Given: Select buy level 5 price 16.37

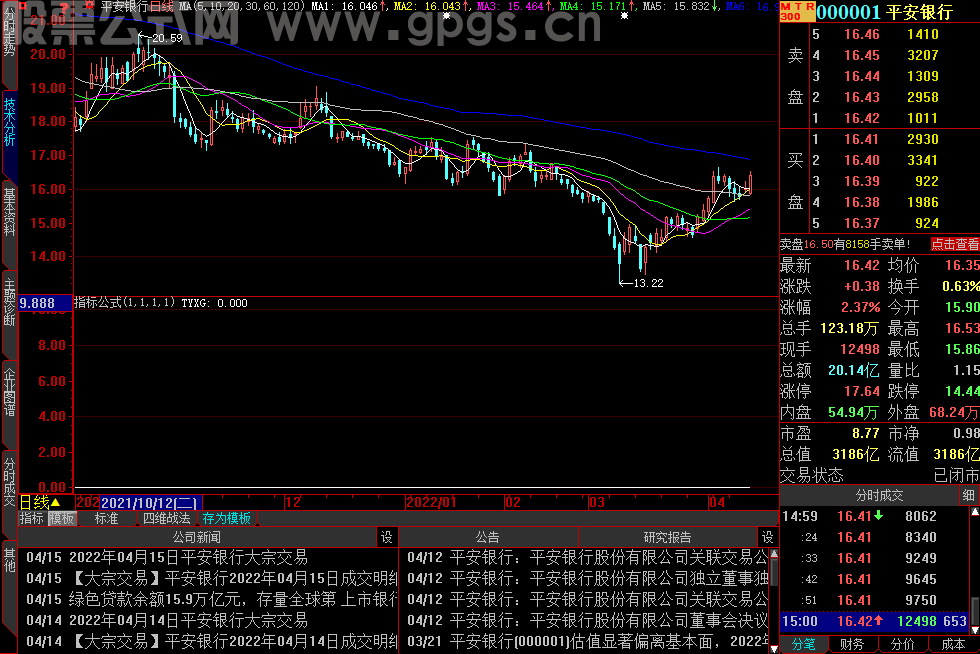Looking at the screenshot, I should pos(862,223).
